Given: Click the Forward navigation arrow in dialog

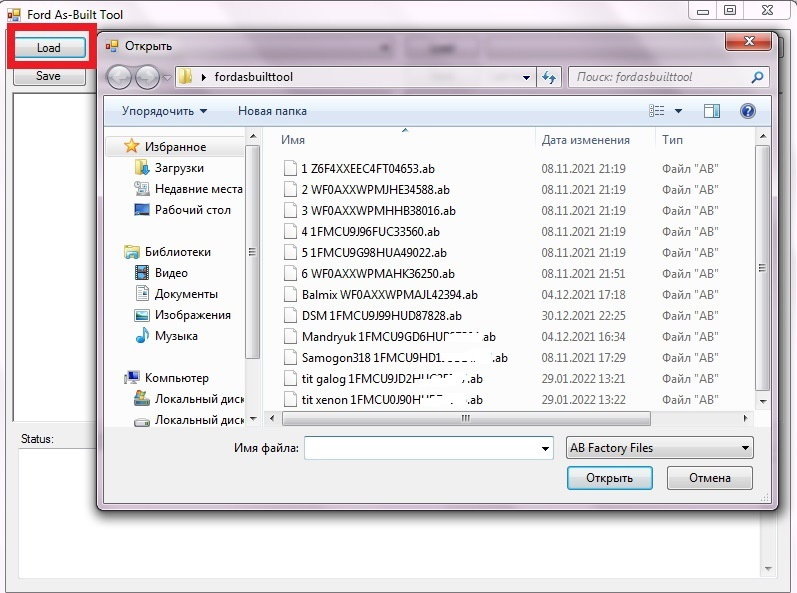Looking at the screenshot, I should pos(147,77).
